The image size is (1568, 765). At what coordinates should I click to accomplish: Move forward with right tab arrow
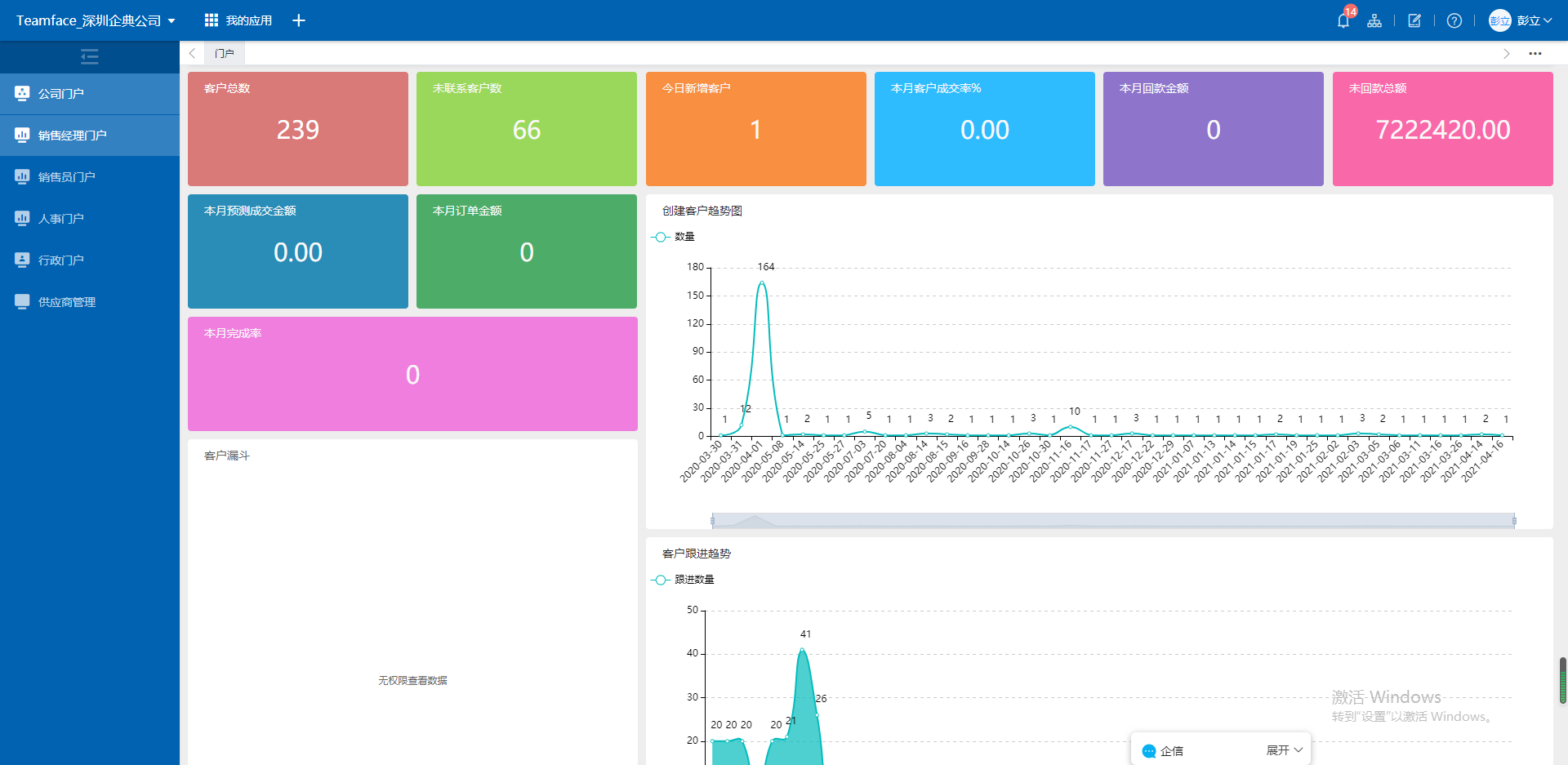1506,53
